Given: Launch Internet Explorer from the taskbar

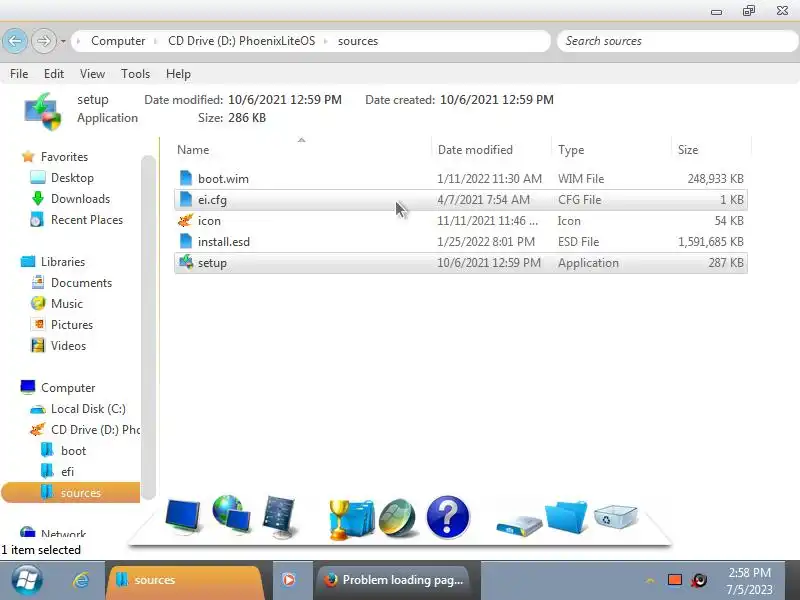Looking at the screenshot, I should coord(81,580).
